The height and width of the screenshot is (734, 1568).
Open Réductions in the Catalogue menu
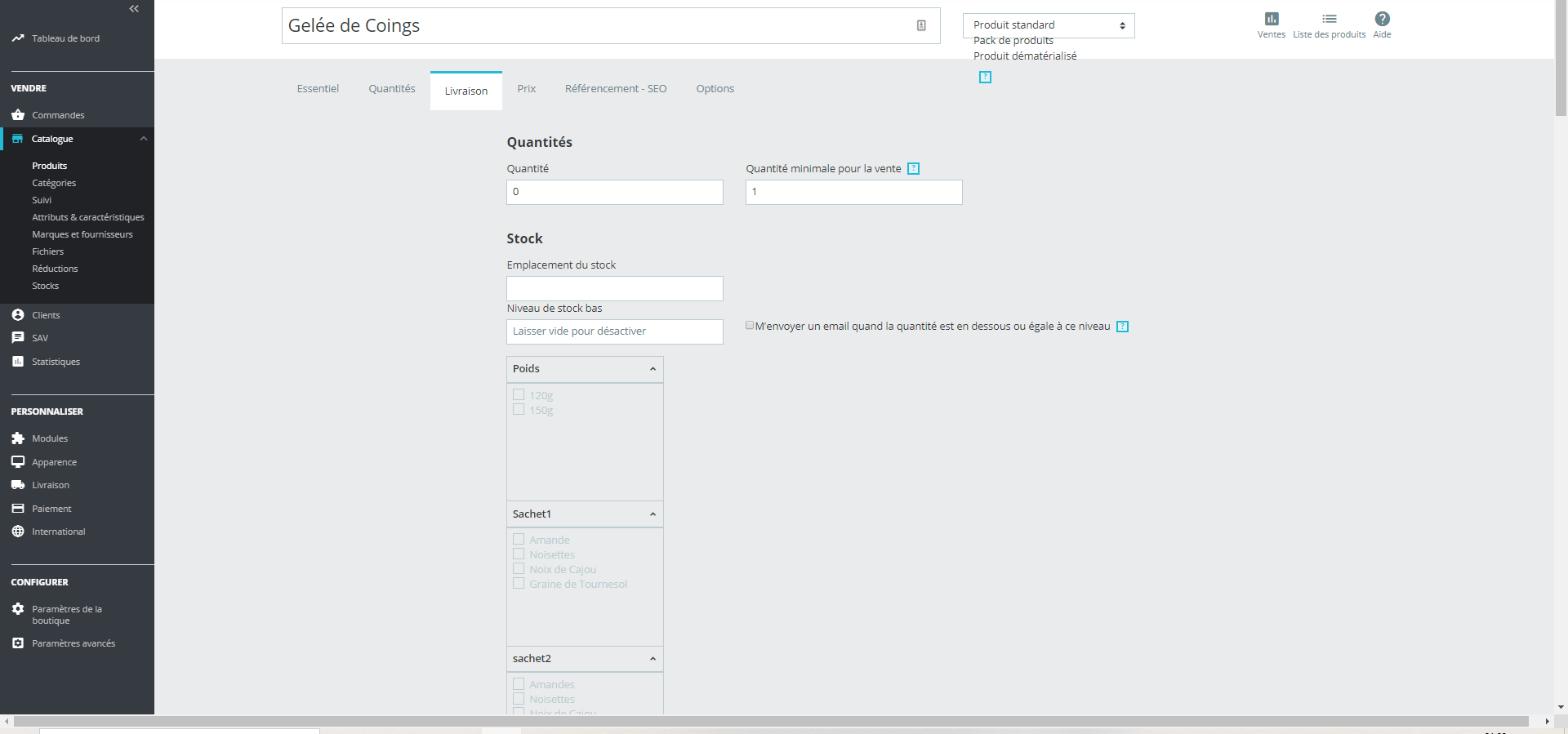coord(56,269)
